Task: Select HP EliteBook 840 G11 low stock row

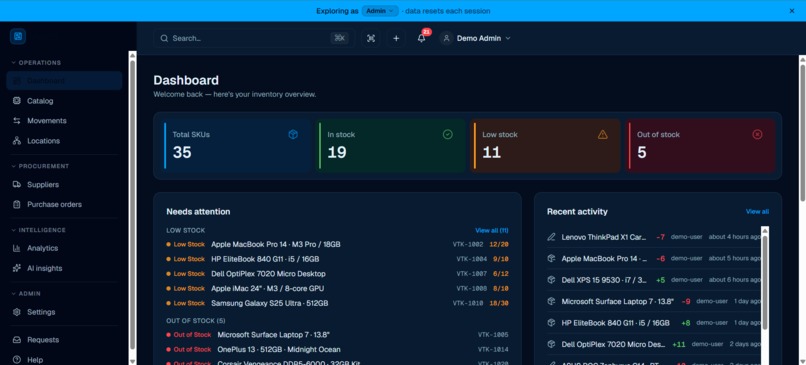Action: 337,259
